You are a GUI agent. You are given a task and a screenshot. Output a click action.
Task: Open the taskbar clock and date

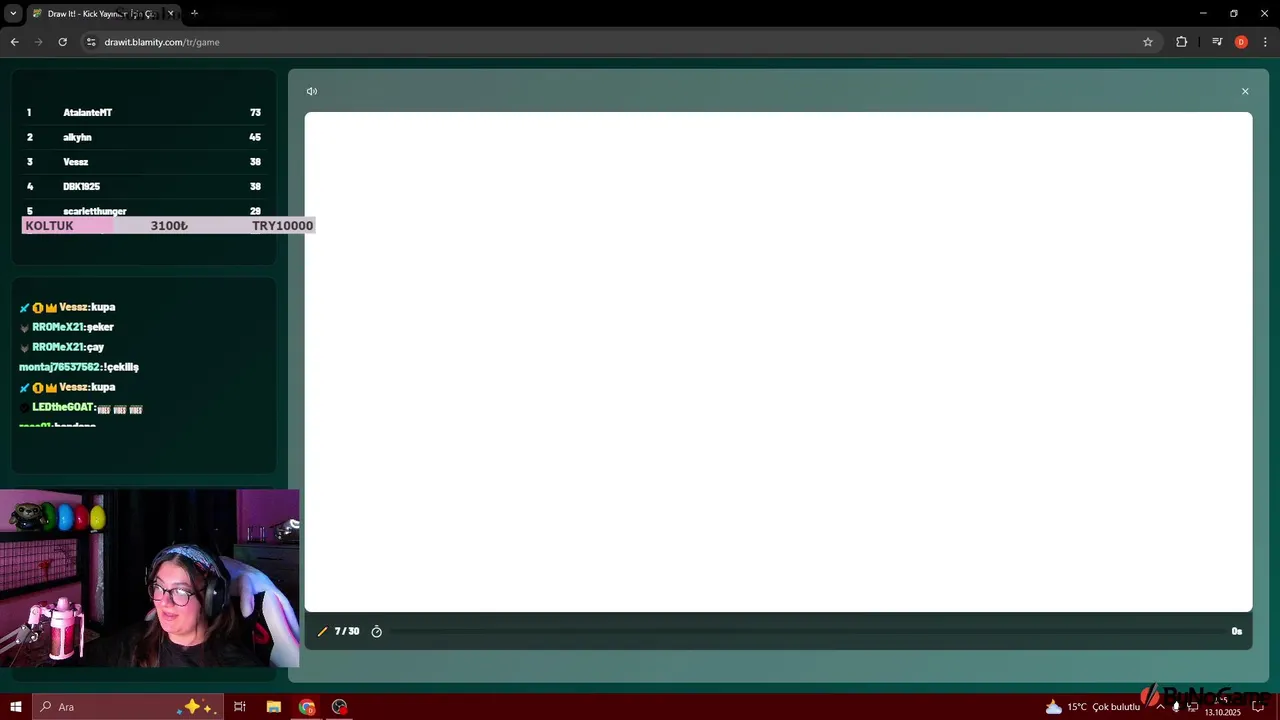click(x=1222, y=707)
